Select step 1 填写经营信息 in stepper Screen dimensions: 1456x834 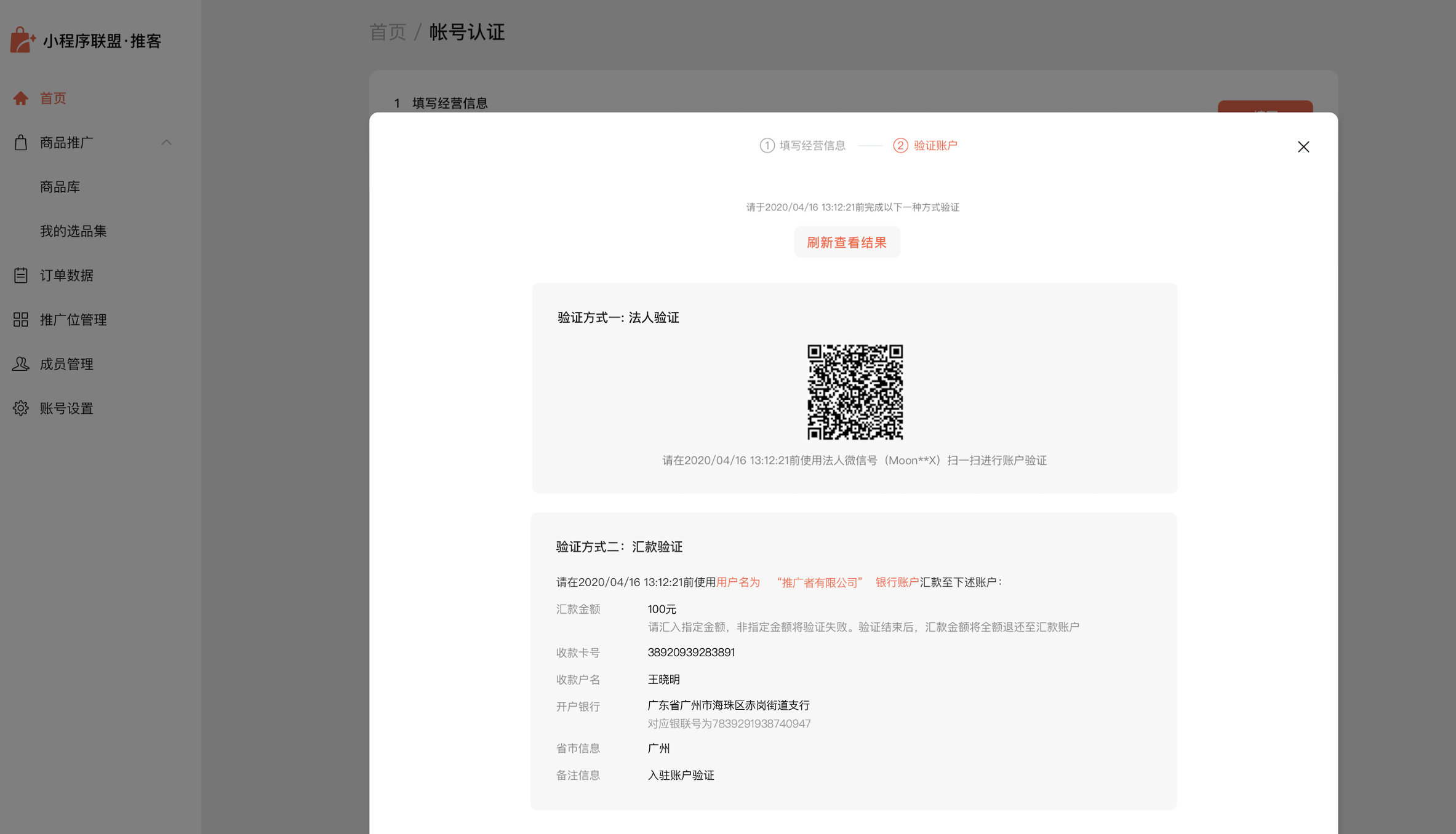coord(802,145)
